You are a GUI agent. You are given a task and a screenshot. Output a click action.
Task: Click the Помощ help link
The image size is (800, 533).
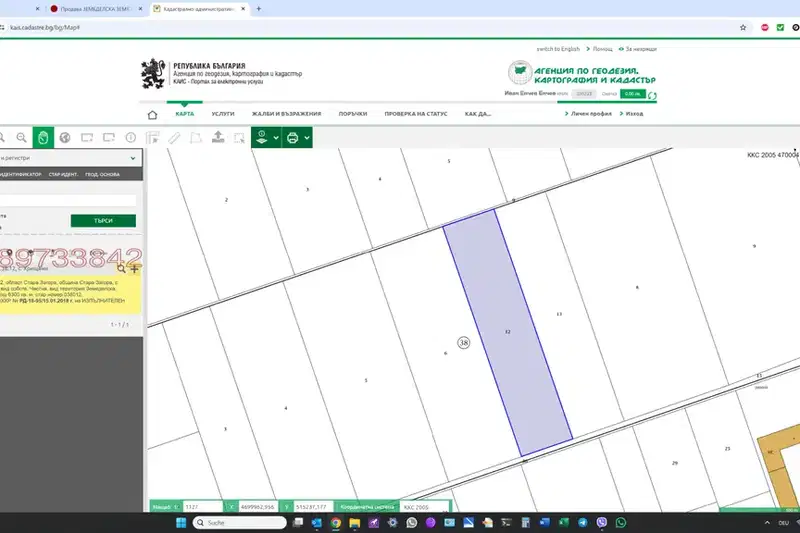click(x=602, y=49)
